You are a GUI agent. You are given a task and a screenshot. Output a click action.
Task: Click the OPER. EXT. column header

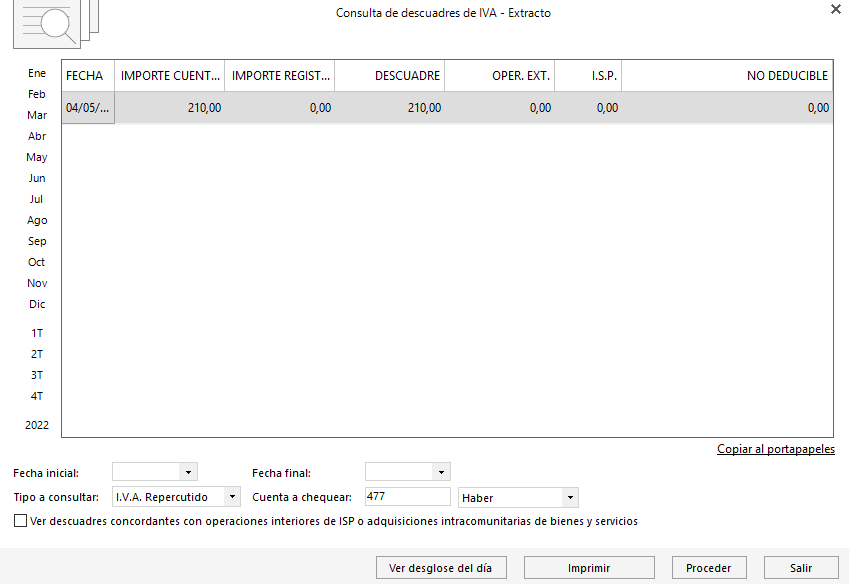pos(500,76)
